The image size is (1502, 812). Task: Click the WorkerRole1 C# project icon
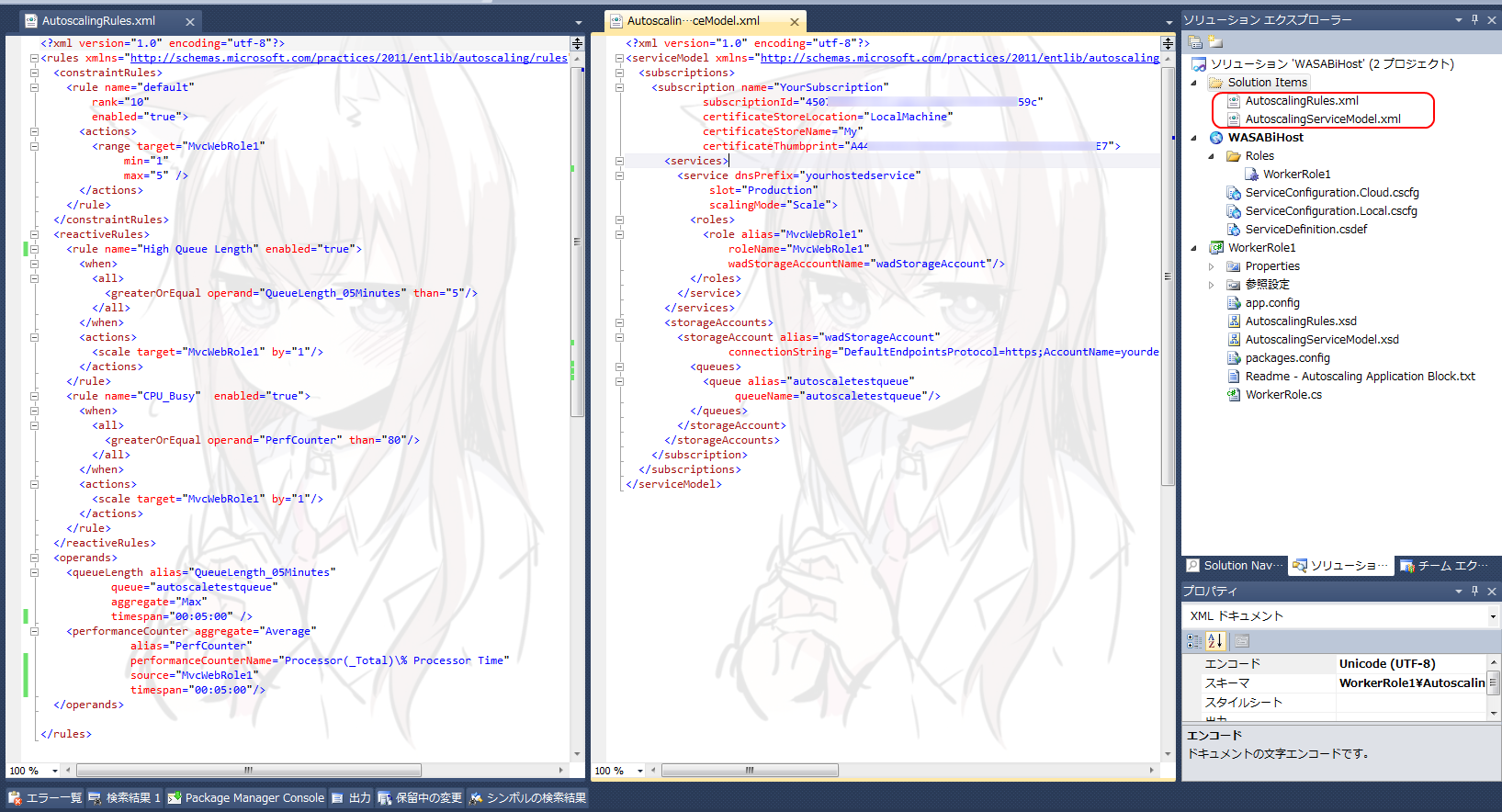click(1216, 248)
